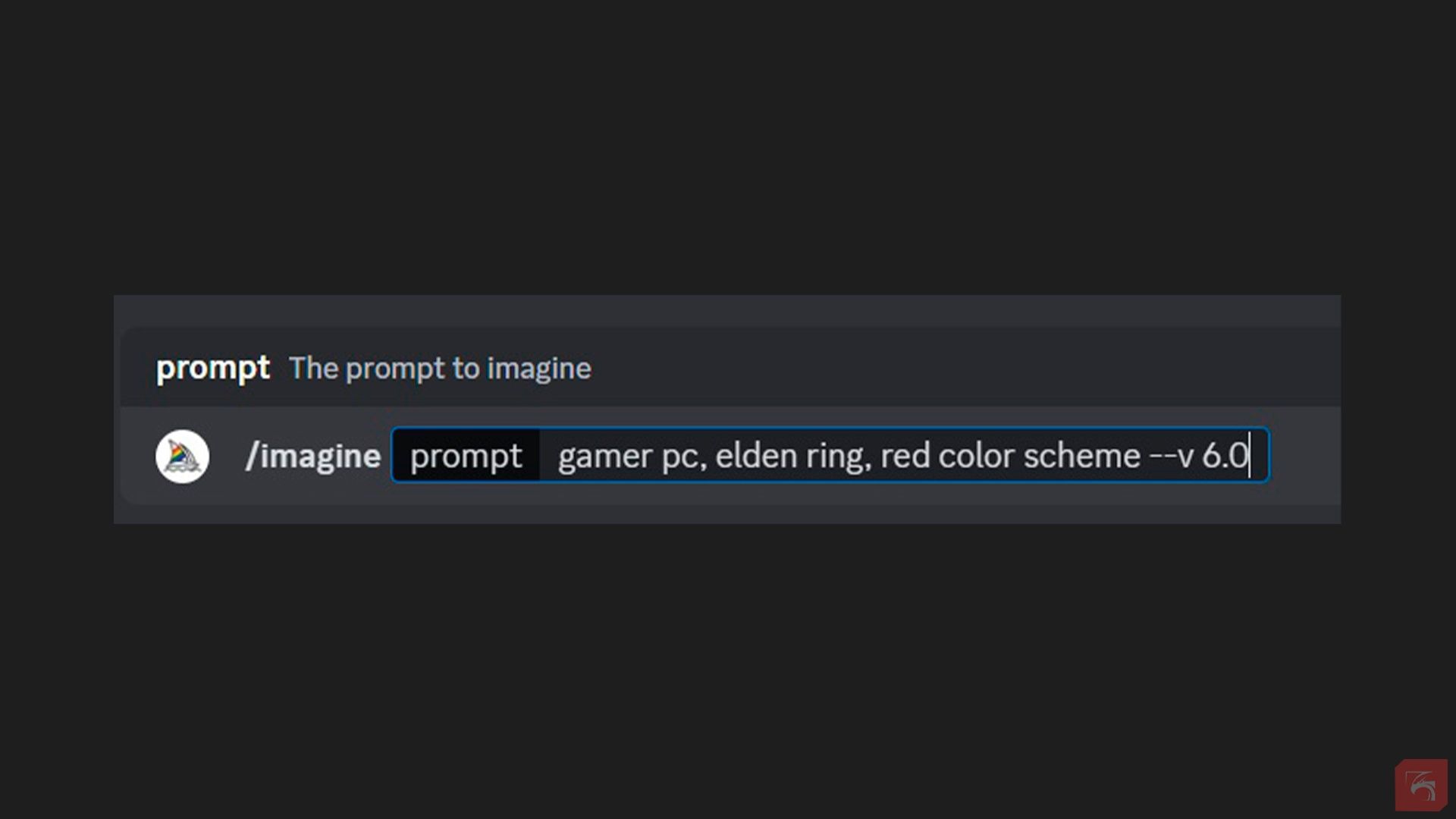Click the word 'ring' in the prompt
The image size is (1456, 819).
(x=838, y=457)
